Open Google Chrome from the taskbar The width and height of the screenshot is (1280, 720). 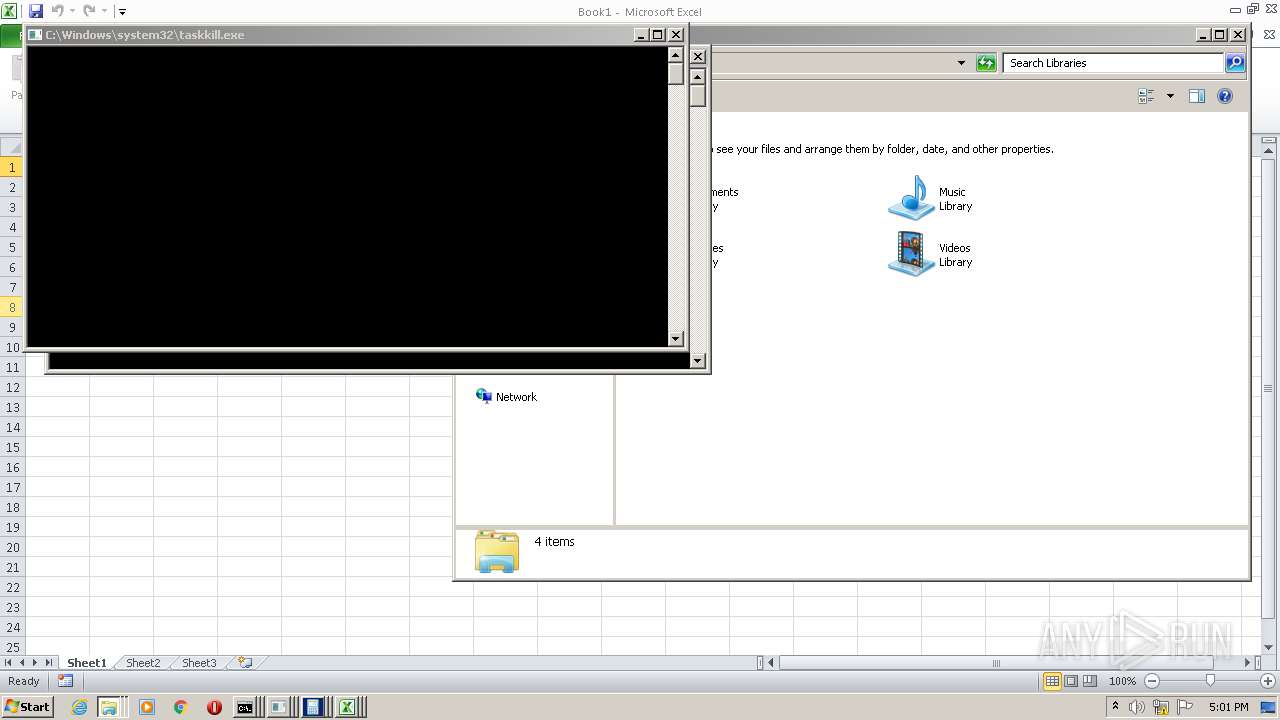[180, 707]
